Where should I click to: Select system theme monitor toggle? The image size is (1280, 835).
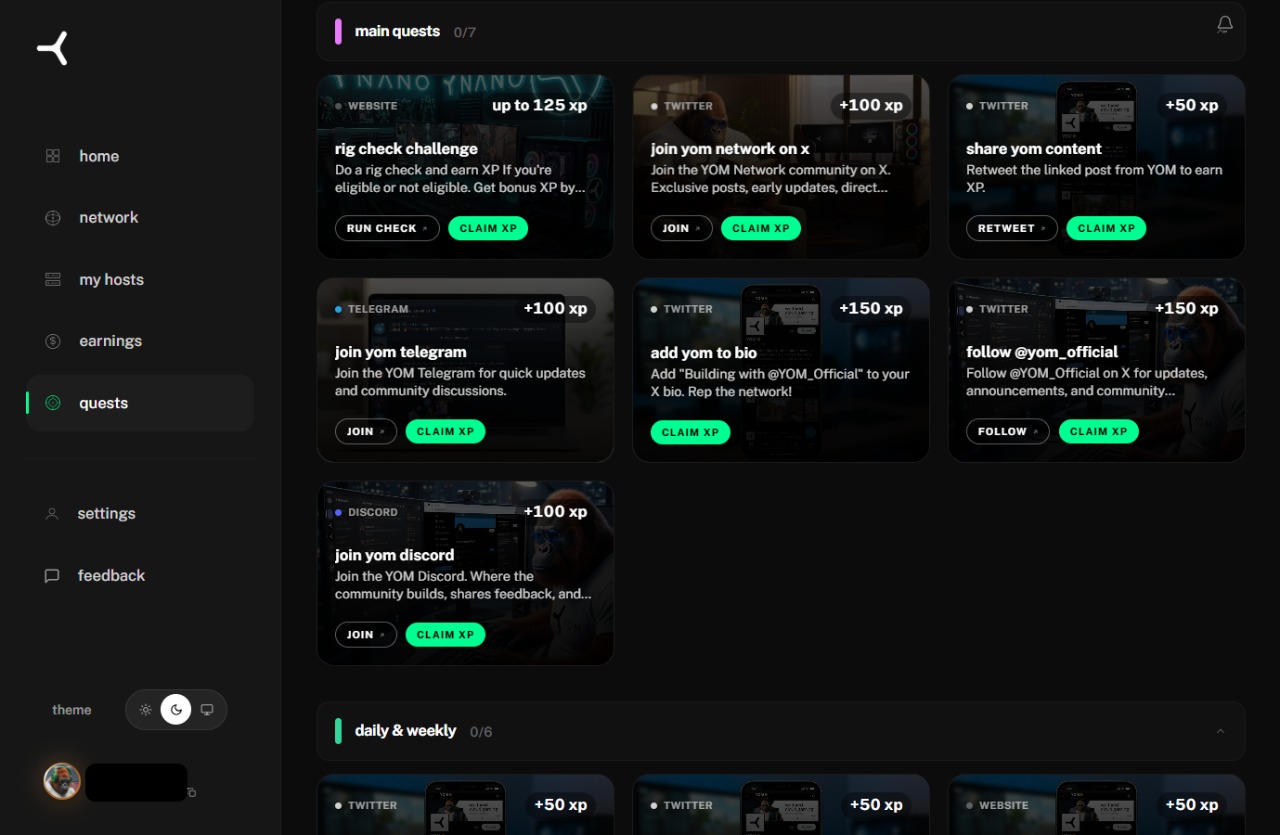click(x=207, y=710)
